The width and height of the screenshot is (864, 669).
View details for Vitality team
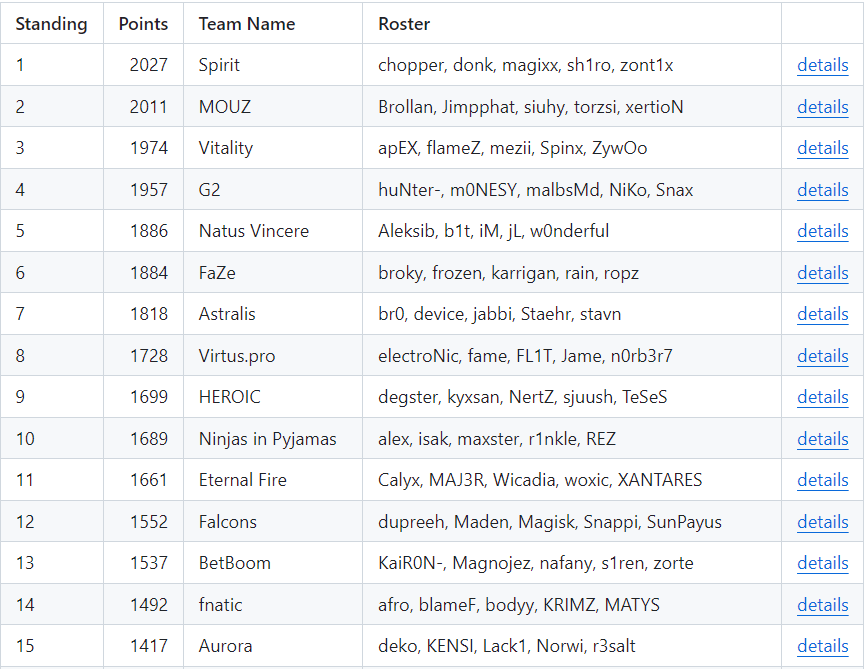coord(822,148)
